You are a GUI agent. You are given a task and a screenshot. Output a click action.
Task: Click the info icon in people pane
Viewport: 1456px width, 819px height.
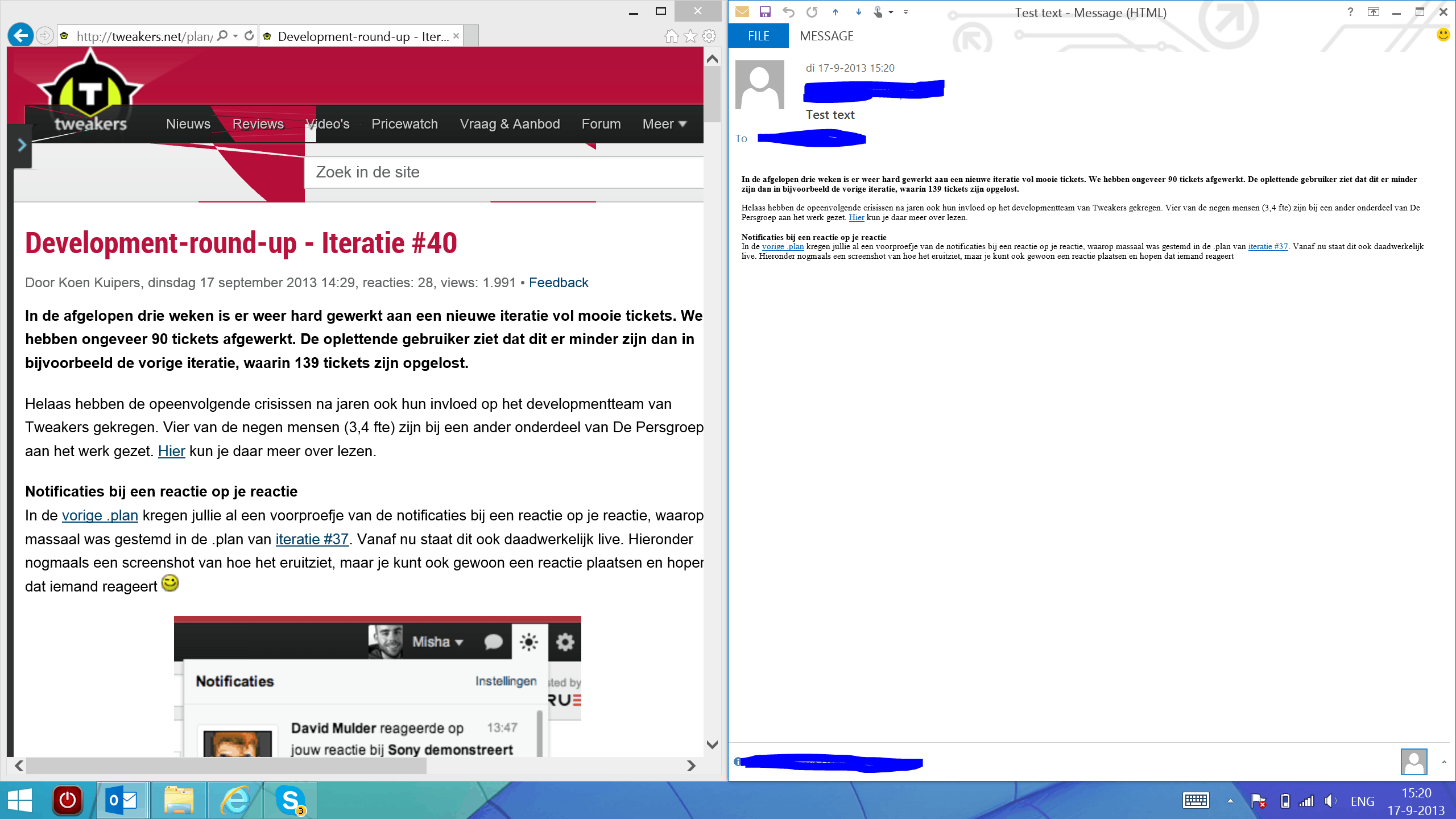tap(738, 762)
